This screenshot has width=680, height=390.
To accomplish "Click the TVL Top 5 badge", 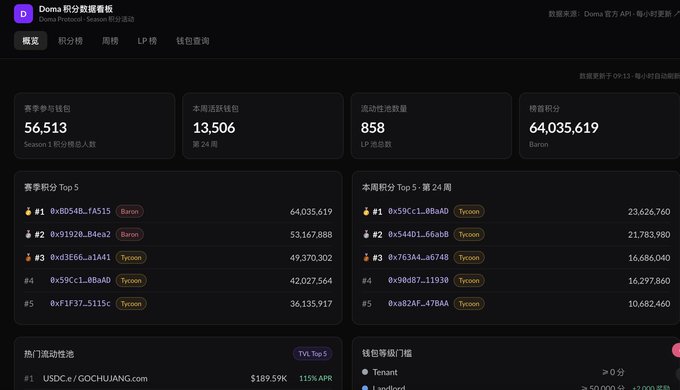I will (312, 354).
